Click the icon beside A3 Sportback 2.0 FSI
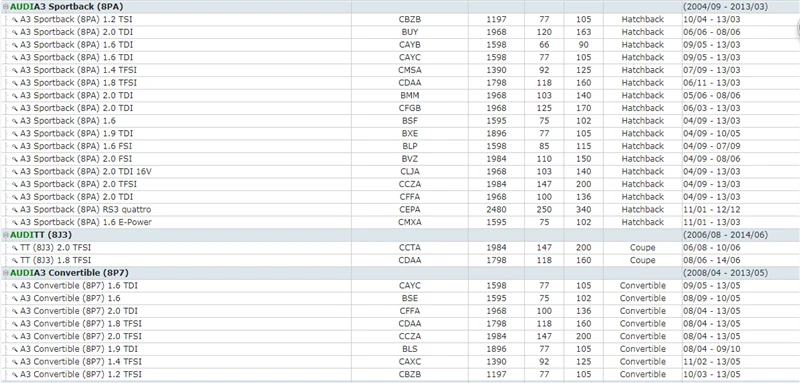 (x=15, y=159)
